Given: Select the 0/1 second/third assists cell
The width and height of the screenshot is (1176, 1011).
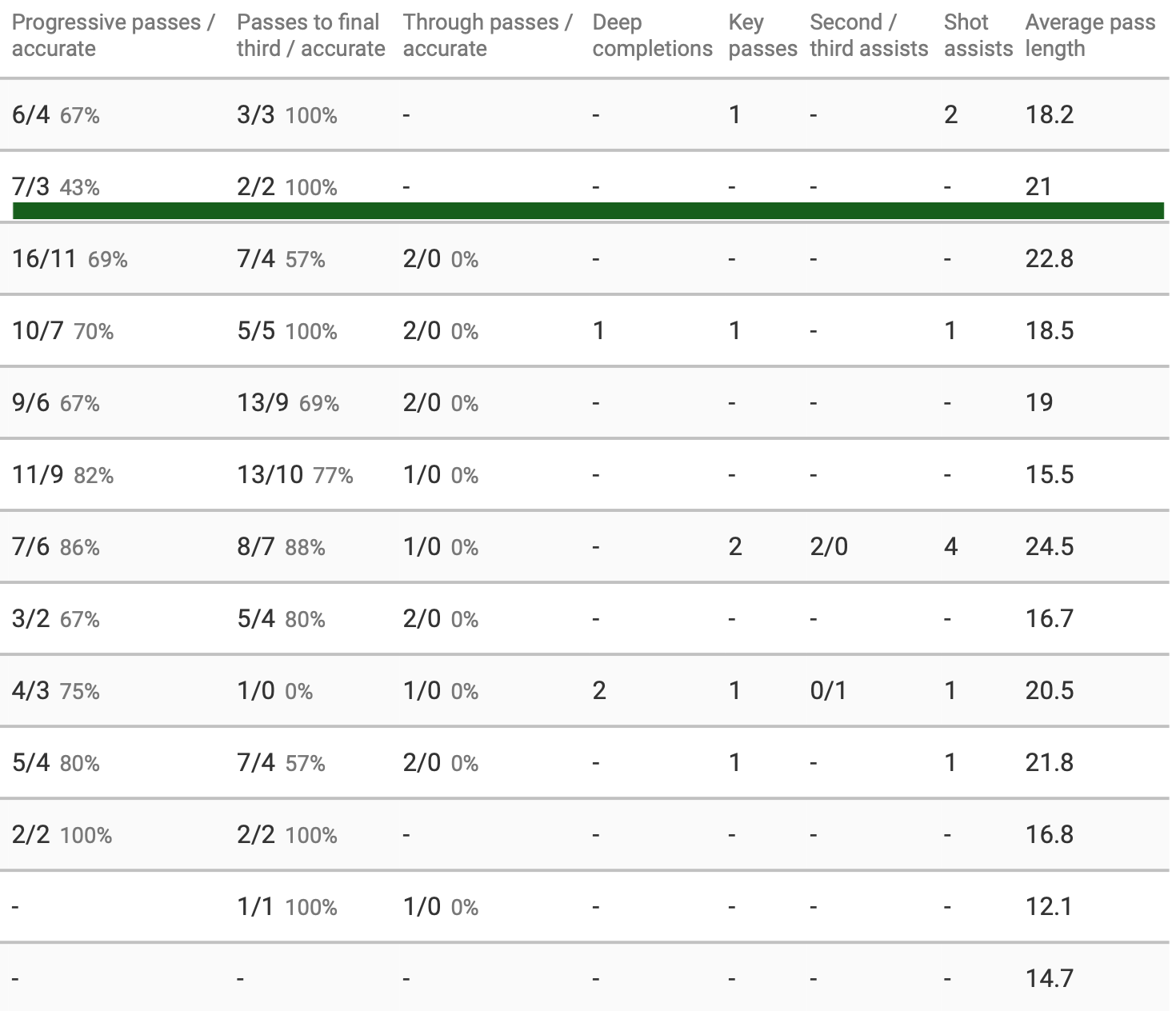Looking at the screenshot, I should pyautogui.click(x=828, y=691).
